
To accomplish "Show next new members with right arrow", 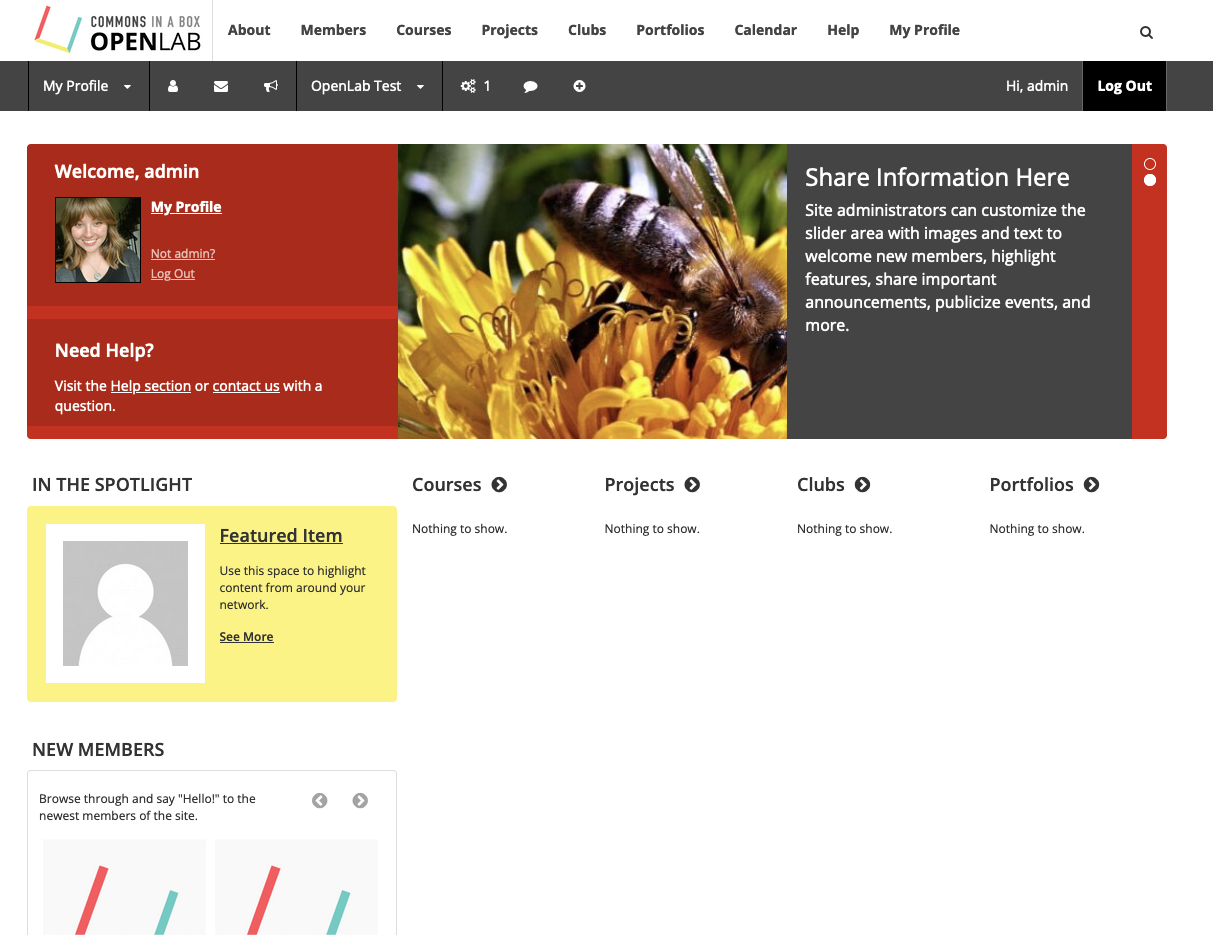I will pos(360,800).
